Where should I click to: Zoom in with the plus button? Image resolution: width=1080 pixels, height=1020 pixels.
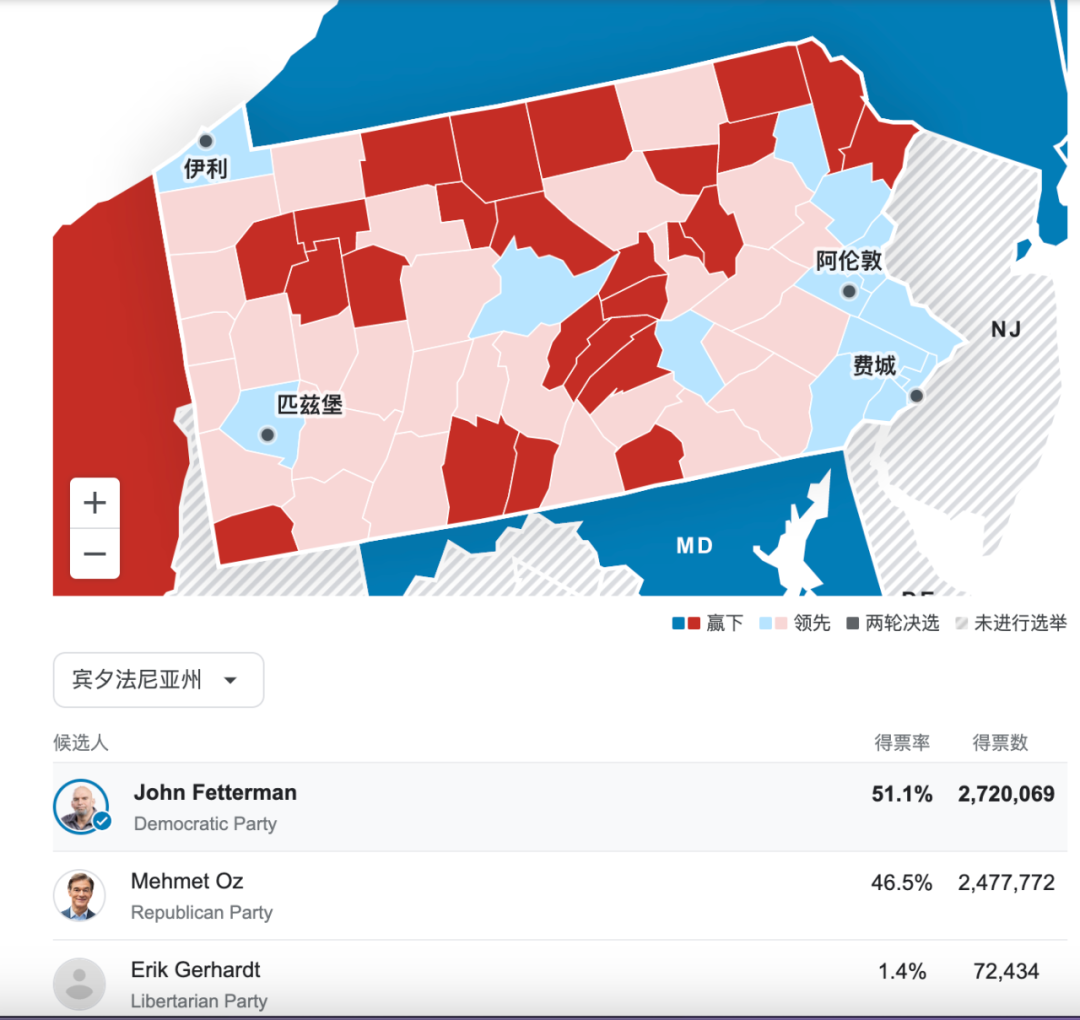95,503
